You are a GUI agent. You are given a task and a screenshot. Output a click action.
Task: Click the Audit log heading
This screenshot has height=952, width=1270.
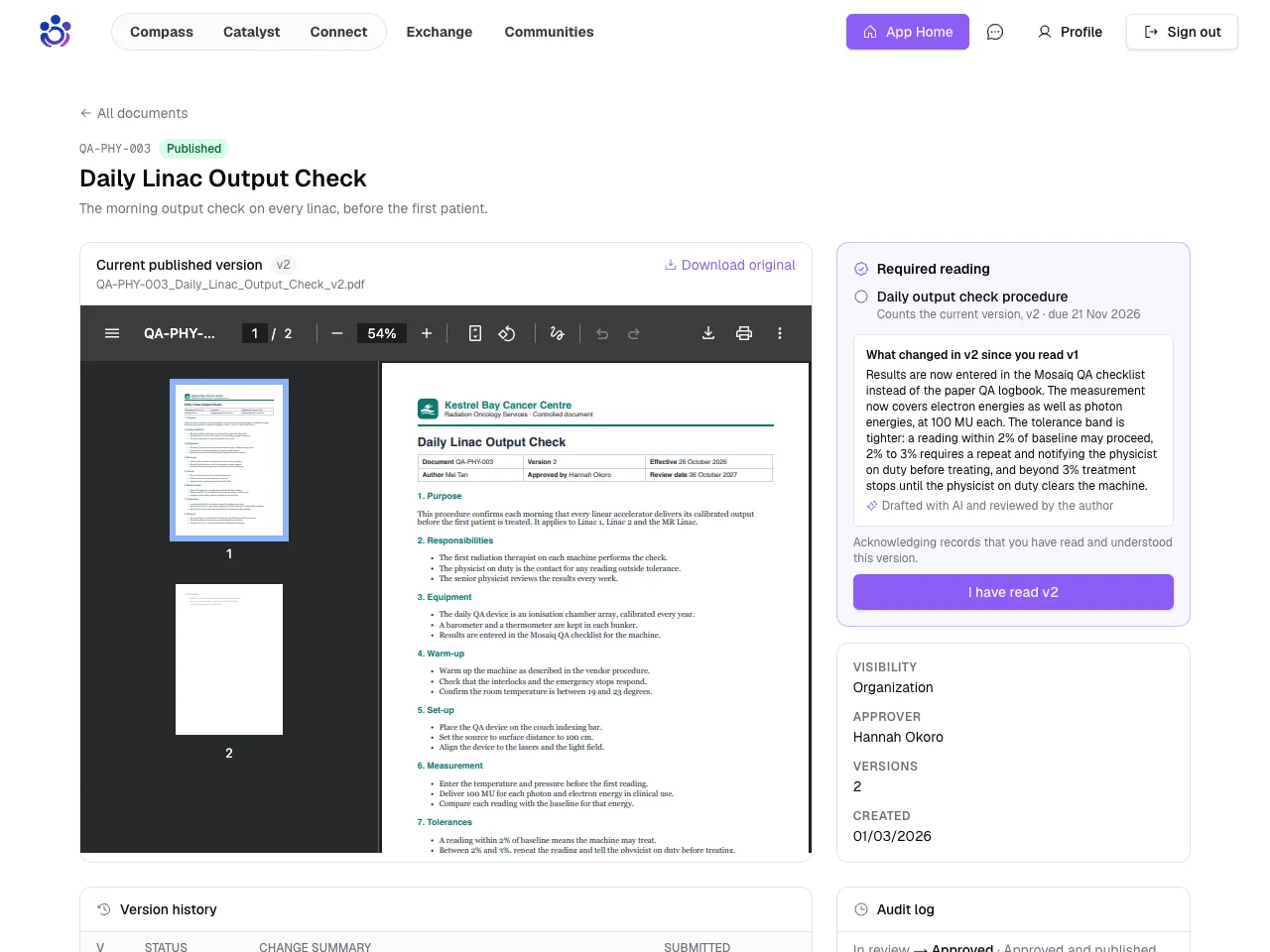[906, 909]
